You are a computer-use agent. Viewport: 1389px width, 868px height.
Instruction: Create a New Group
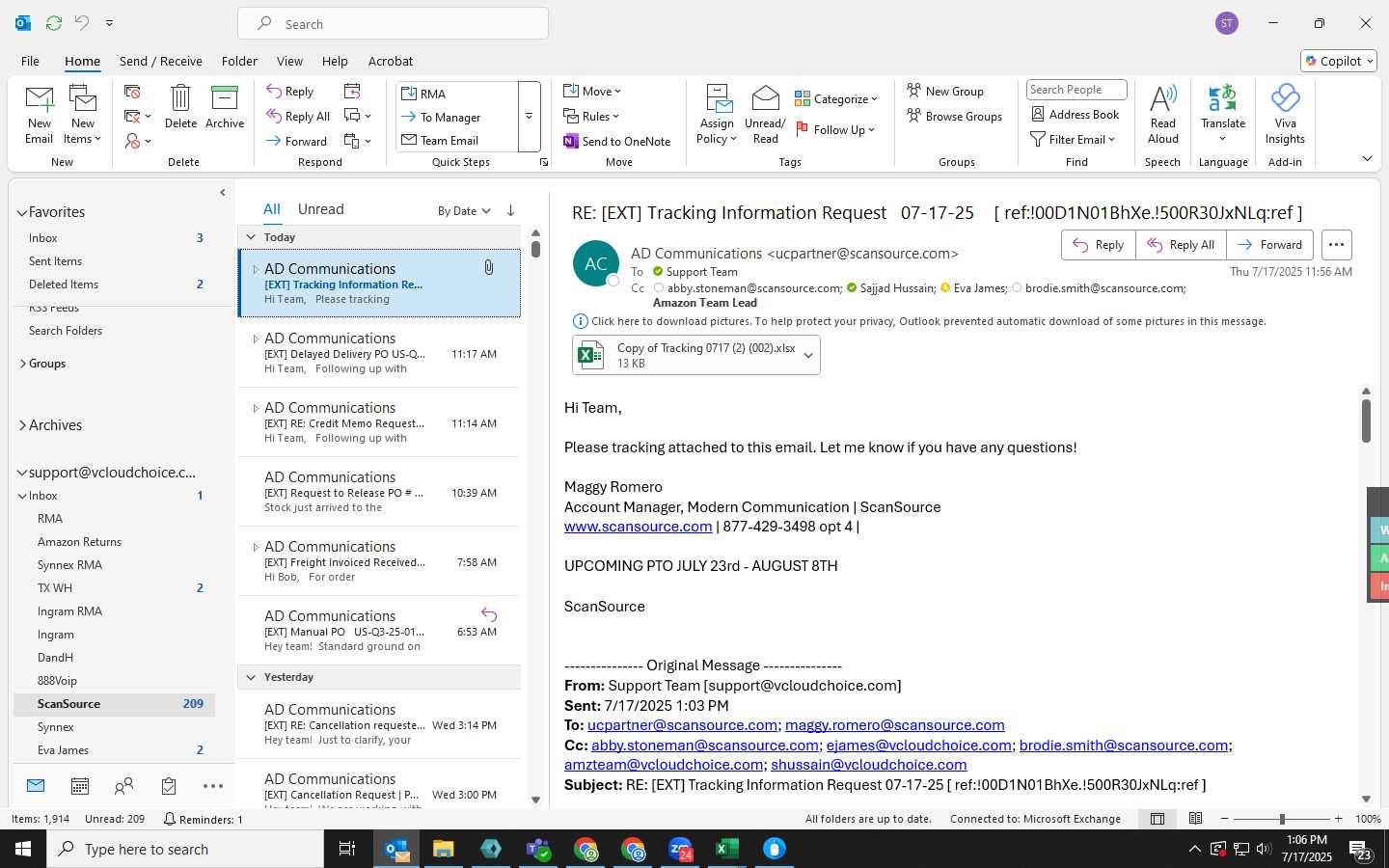tap(945, 91)
